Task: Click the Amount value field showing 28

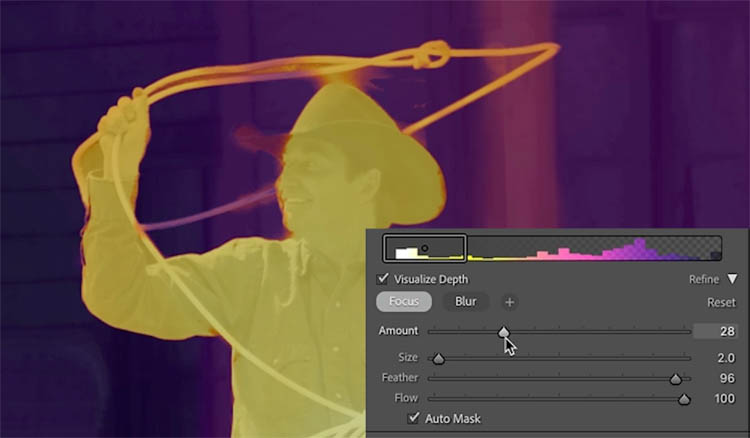Action: (x=715, y=331)
